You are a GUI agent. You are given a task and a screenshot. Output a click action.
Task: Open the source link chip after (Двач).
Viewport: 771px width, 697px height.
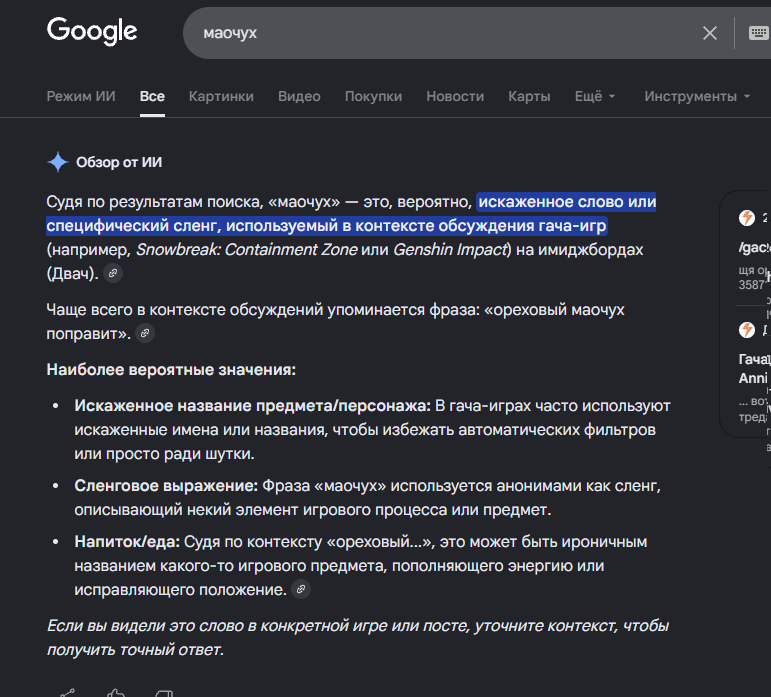click(x=113, y=273)
